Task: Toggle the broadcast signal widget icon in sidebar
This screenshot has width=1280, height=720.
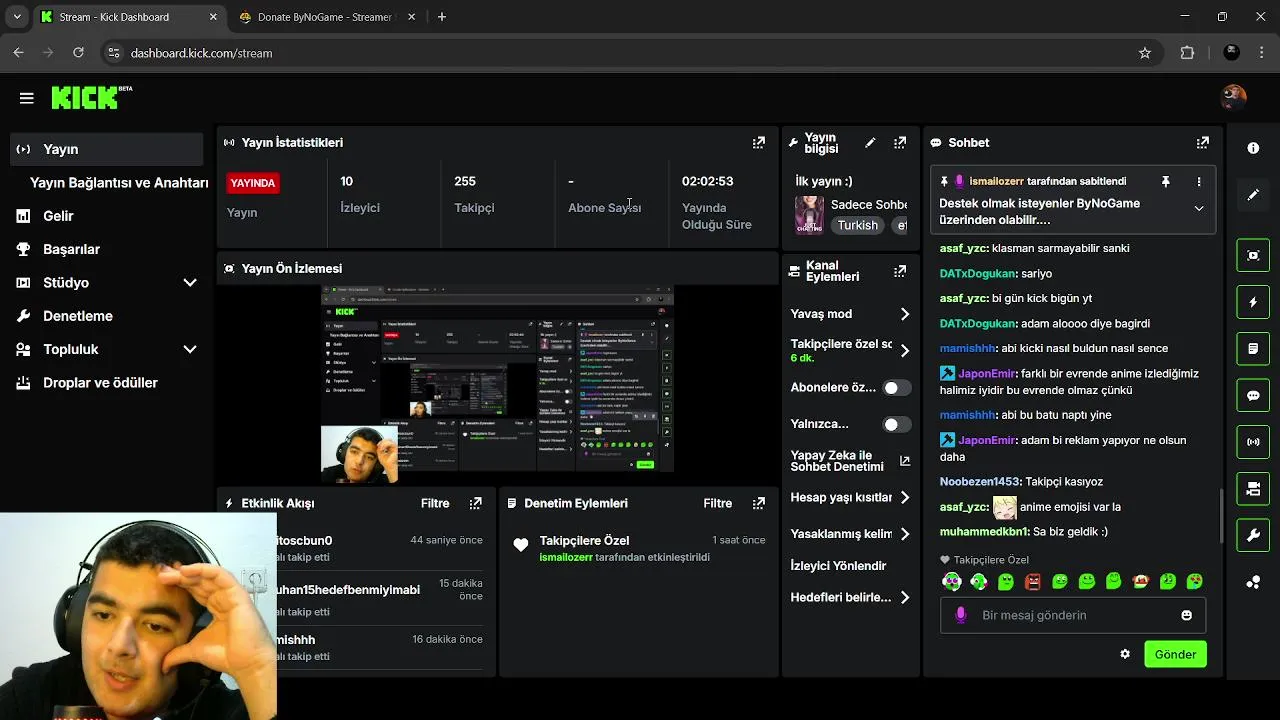Action: click(x=1253, y=442)
